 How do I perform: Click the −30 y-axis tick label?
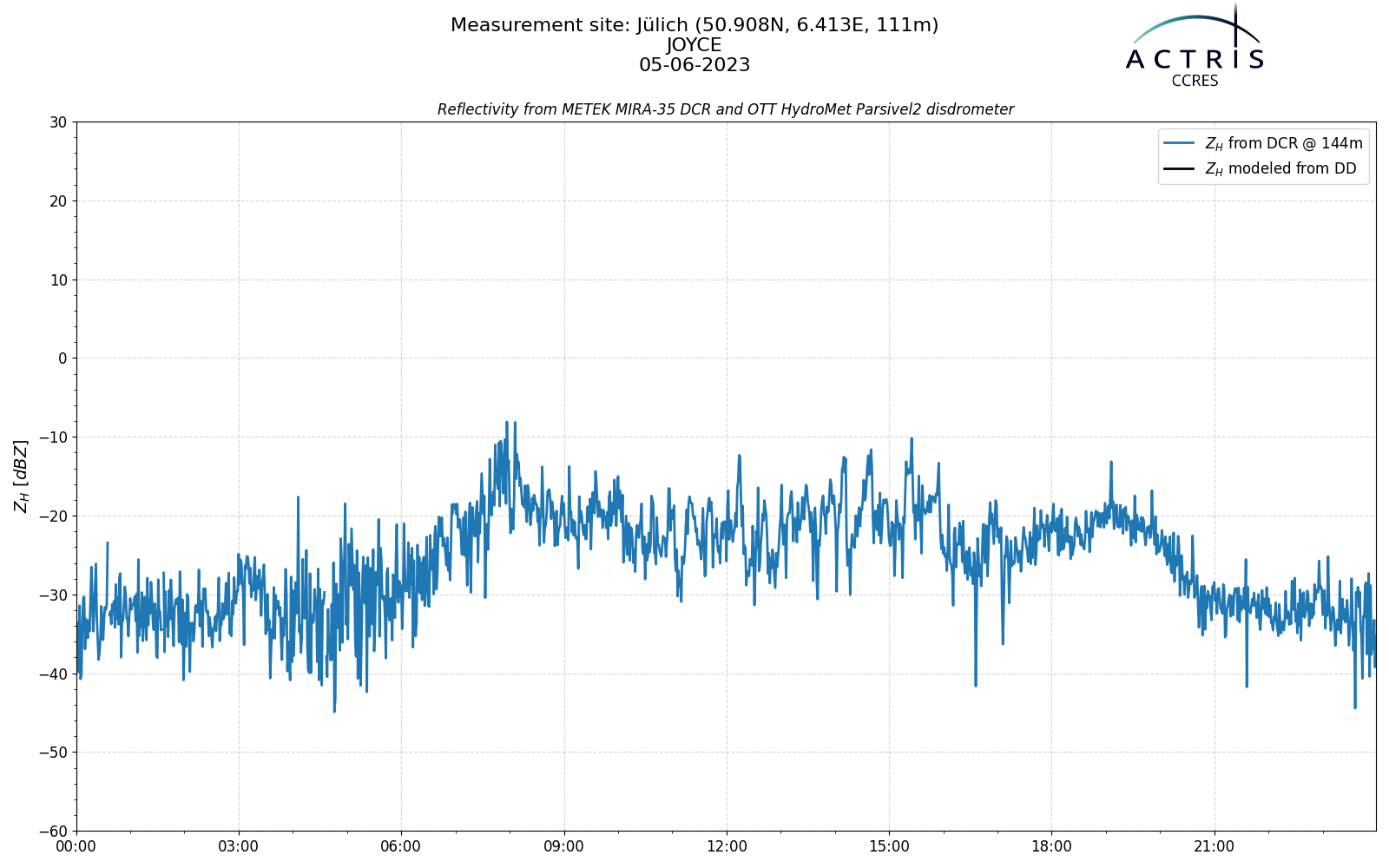(54, 595)
